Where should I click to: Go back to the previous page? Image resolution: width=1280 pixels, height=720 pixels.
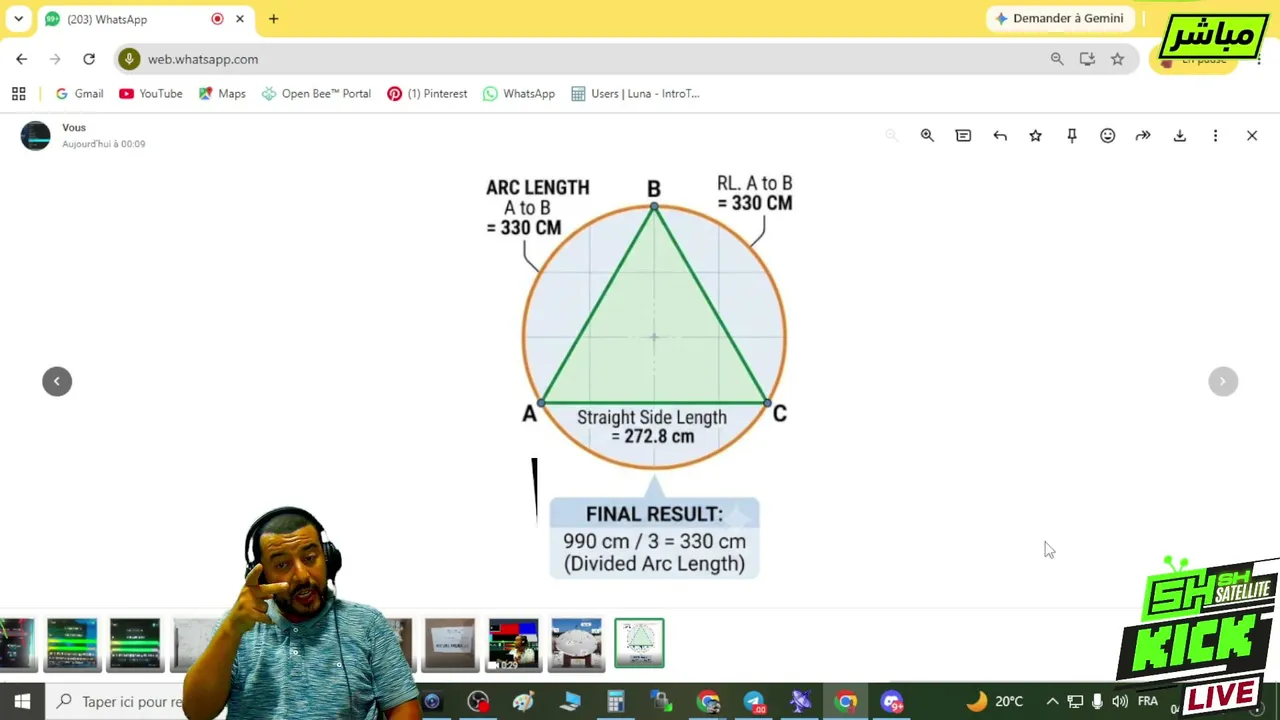pyautogui.click(x=22, y=59)
